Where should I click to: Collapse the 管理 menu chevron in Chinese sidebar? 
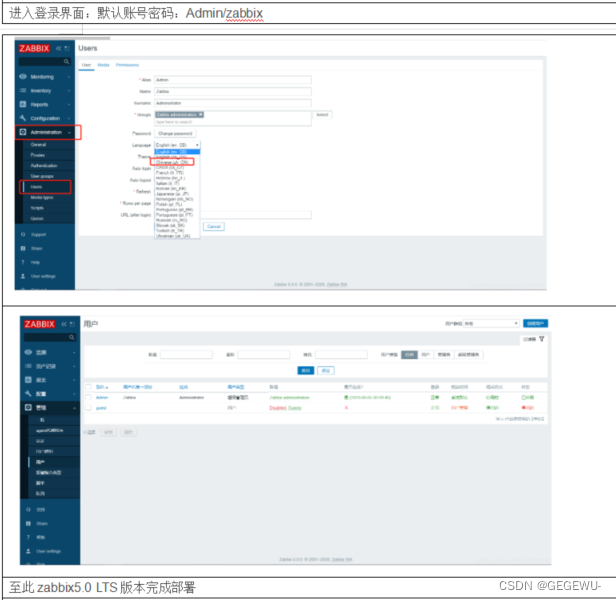(x=74, y=408)
